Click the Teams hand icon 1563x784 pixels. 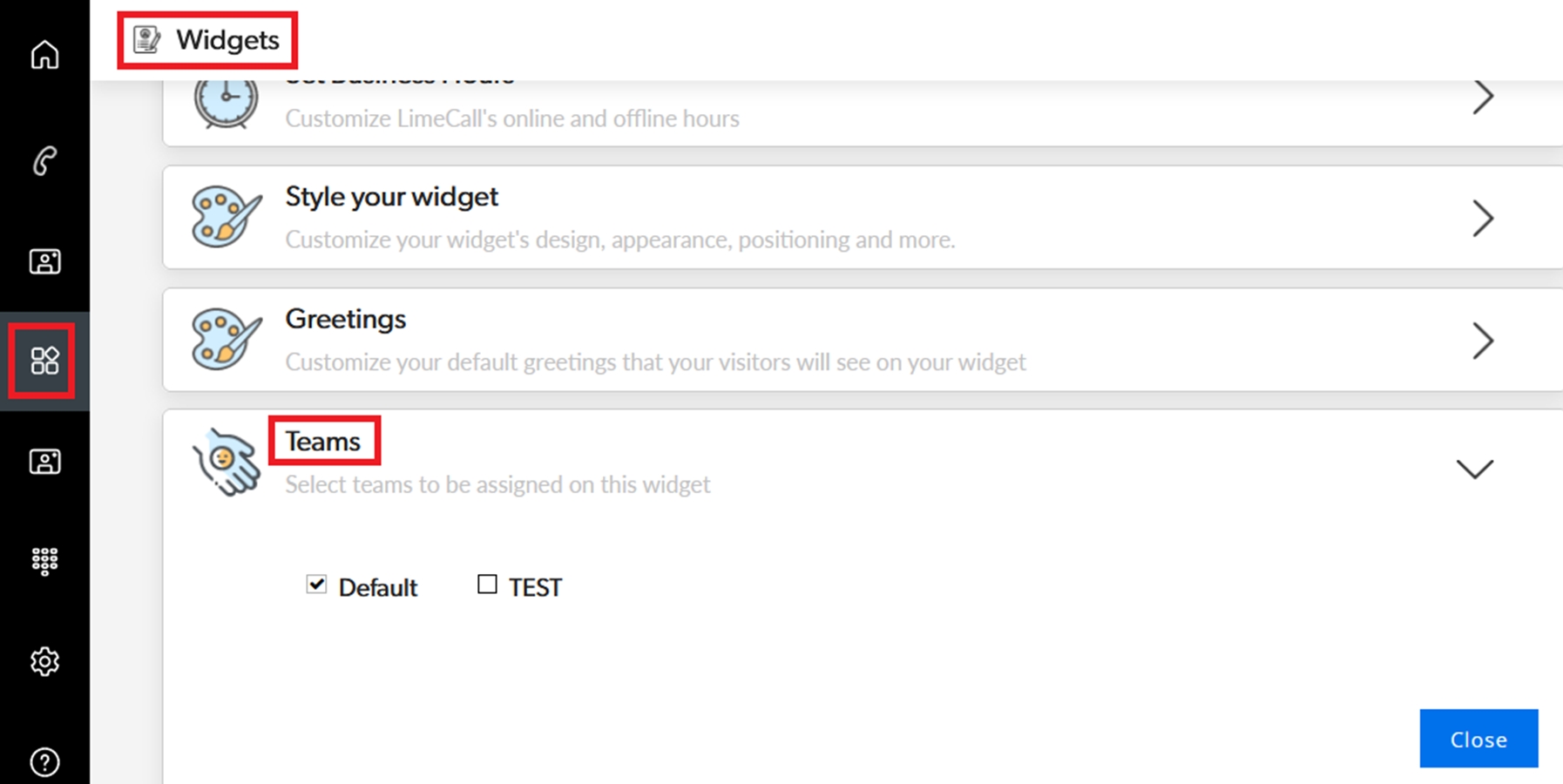pos(227,462)
